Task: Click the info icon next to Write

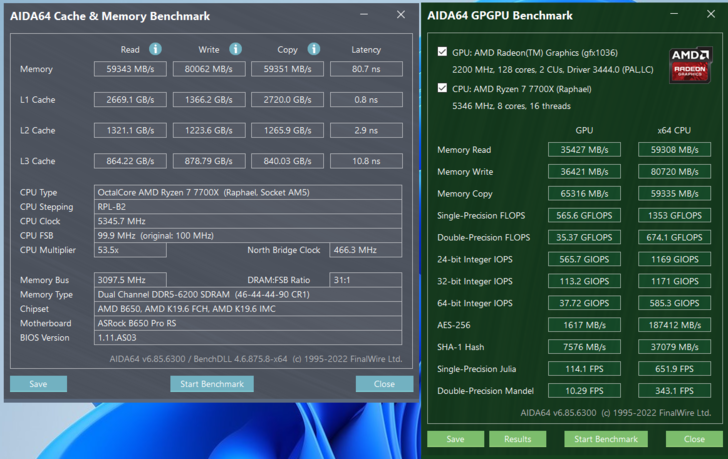Action: (x=235, y=49)
